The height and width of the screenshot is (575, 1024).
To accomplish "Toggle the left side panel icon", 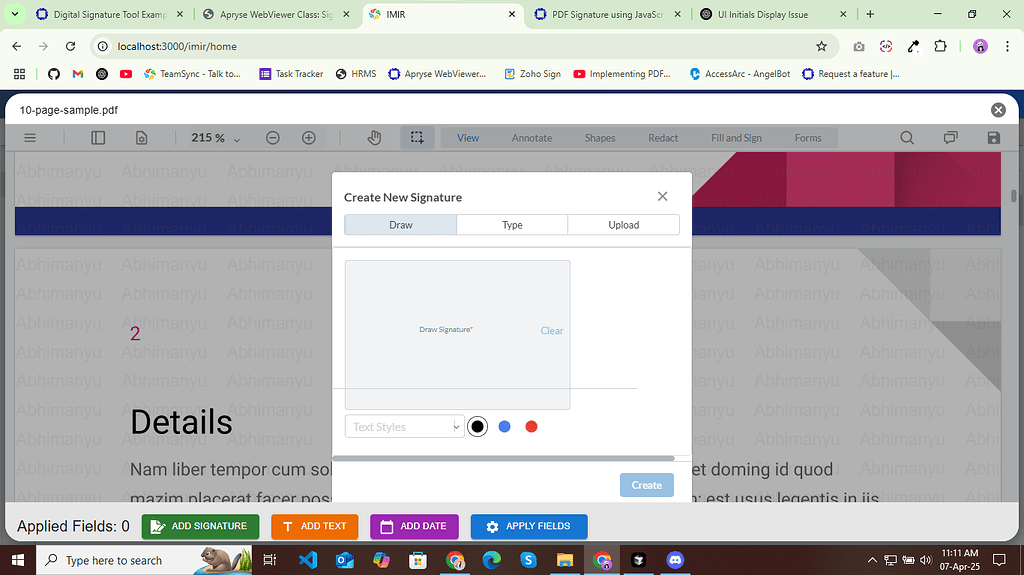I will coord(97,138).
